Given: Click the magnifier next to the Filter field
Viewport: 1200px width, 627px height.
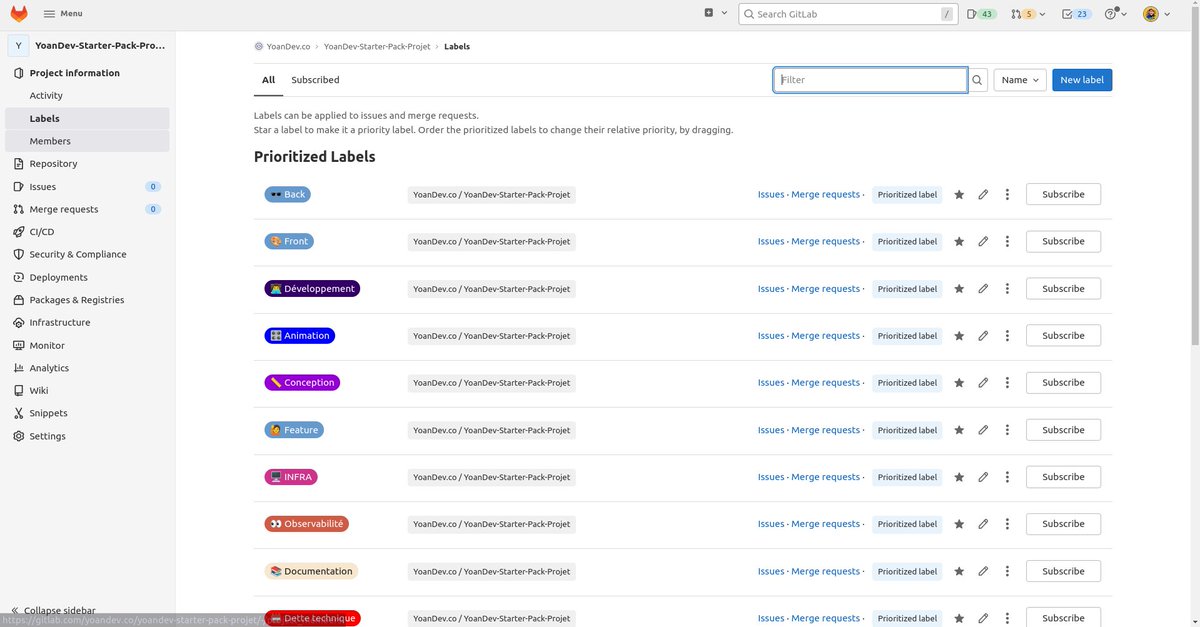Looking at the screenshot, I should coord(977,79).
